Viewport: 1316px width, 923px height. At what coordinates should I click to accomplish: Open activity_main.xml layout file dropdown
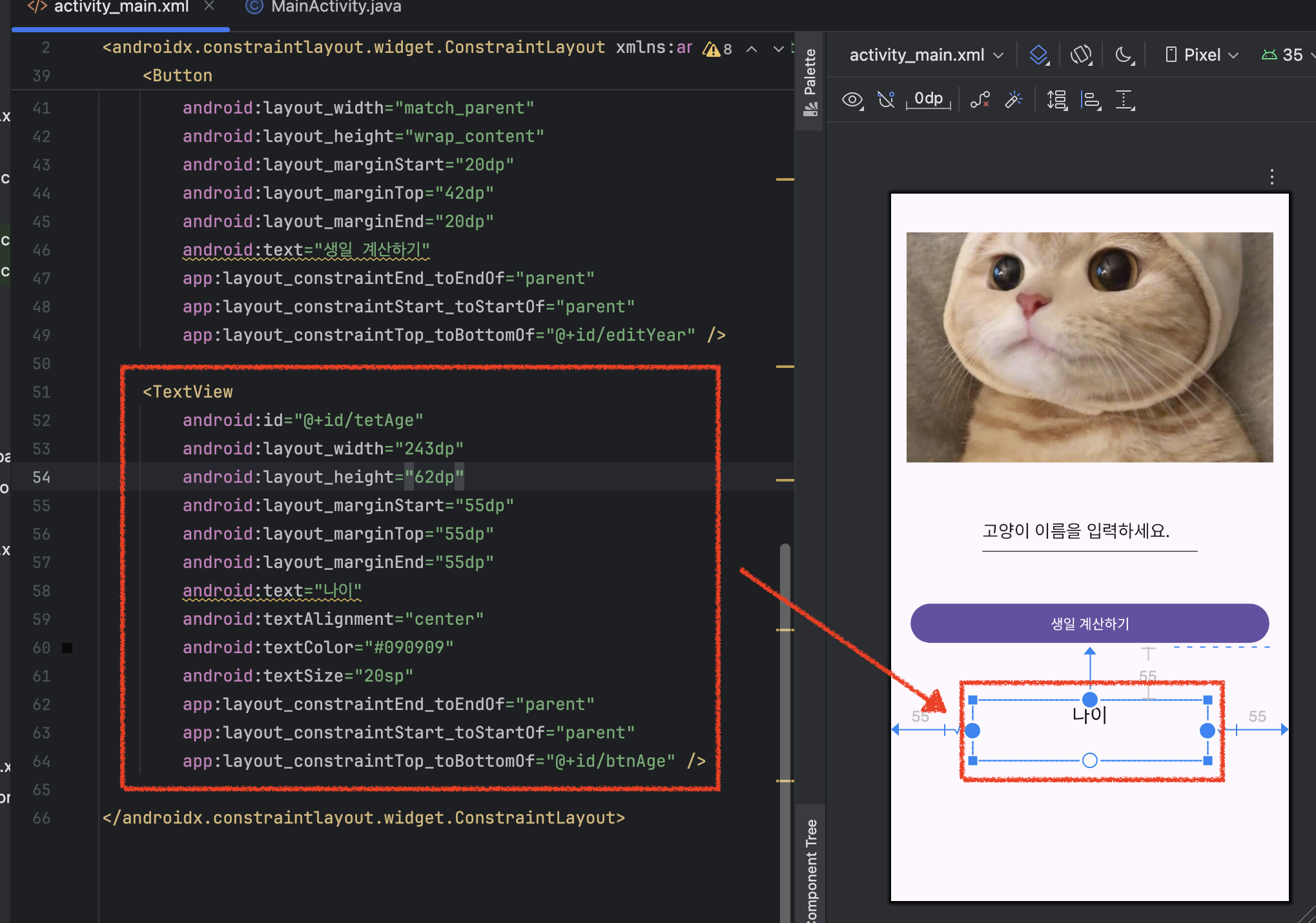(926, 55)
